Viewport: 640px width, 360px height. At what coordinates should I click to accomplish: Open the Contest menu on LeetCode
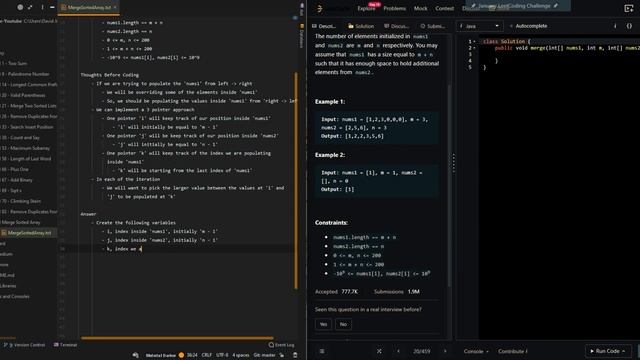pyautogui.click(x=444, y=9)
